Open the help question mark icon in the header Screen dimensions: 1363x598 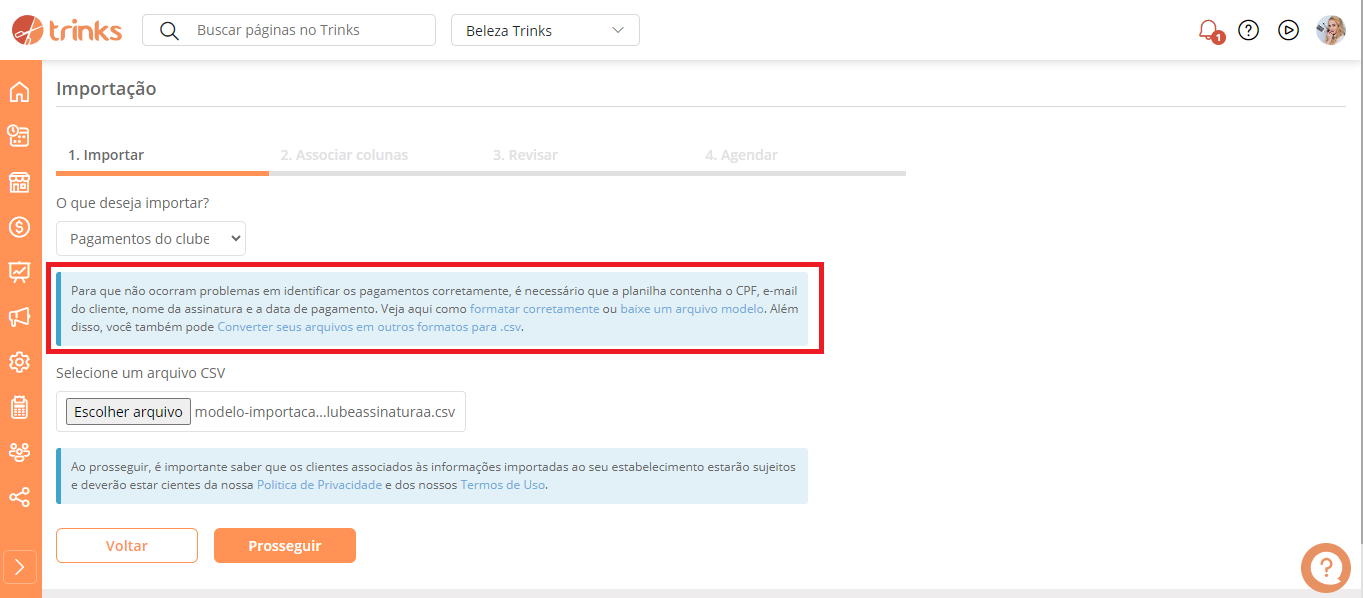point(1248,30)
